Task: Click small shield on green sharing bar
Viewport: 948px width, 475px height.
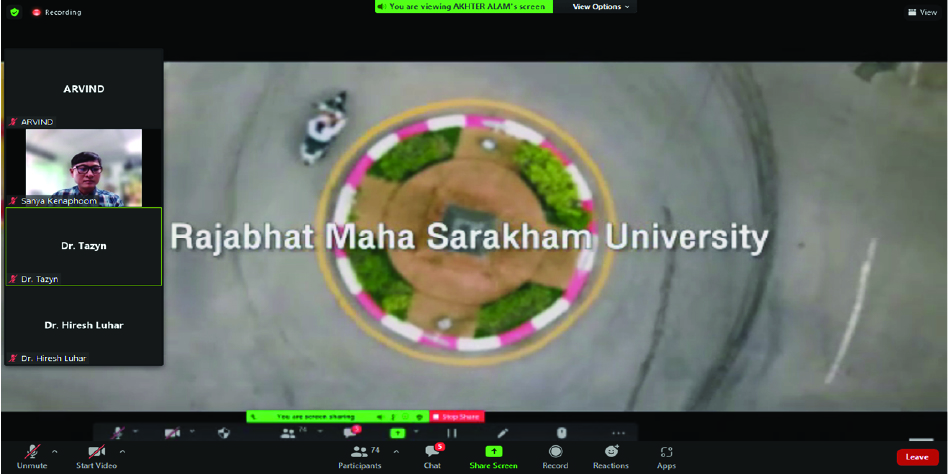Action: coord(419,417)
